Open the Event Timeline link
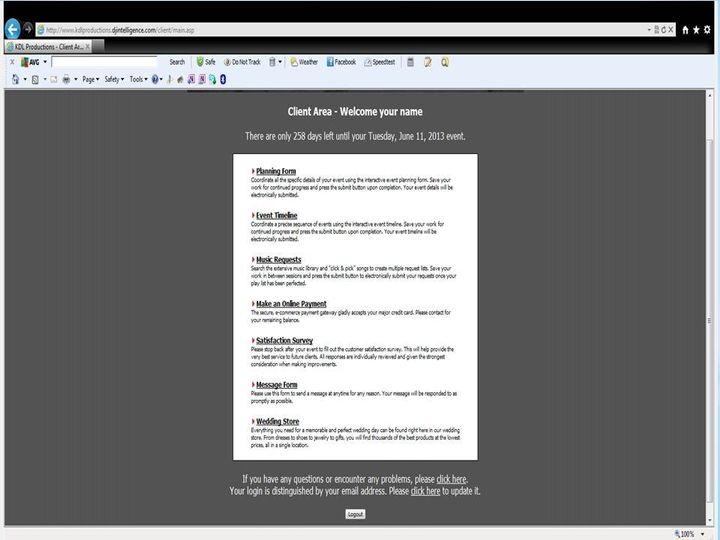 (x=277, y=215)
